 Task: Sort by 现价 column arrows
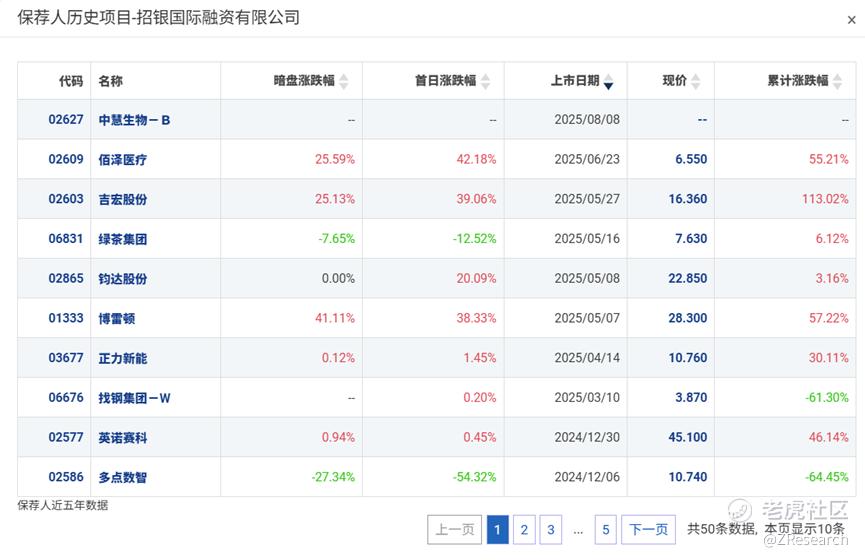tap(696, 82)
